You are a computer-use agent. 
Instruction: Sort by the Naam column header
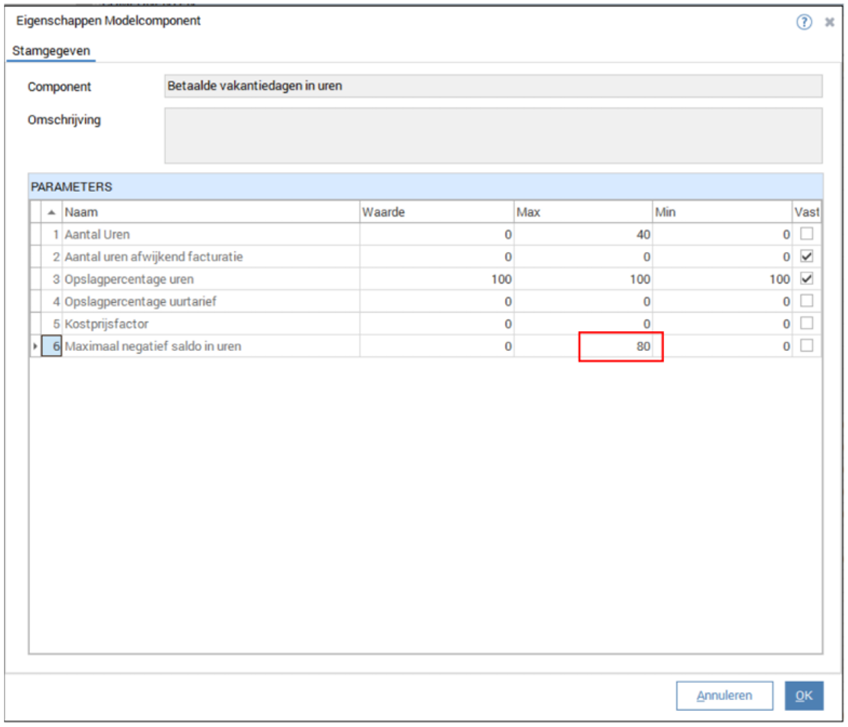click(x=210, y=212)
